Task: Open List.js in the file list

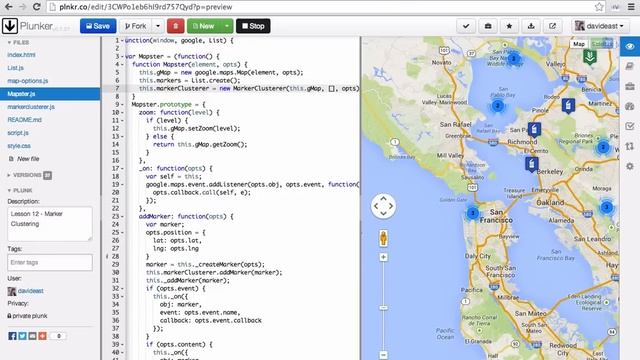Action: pyautogui.click(x=16, y=68)
